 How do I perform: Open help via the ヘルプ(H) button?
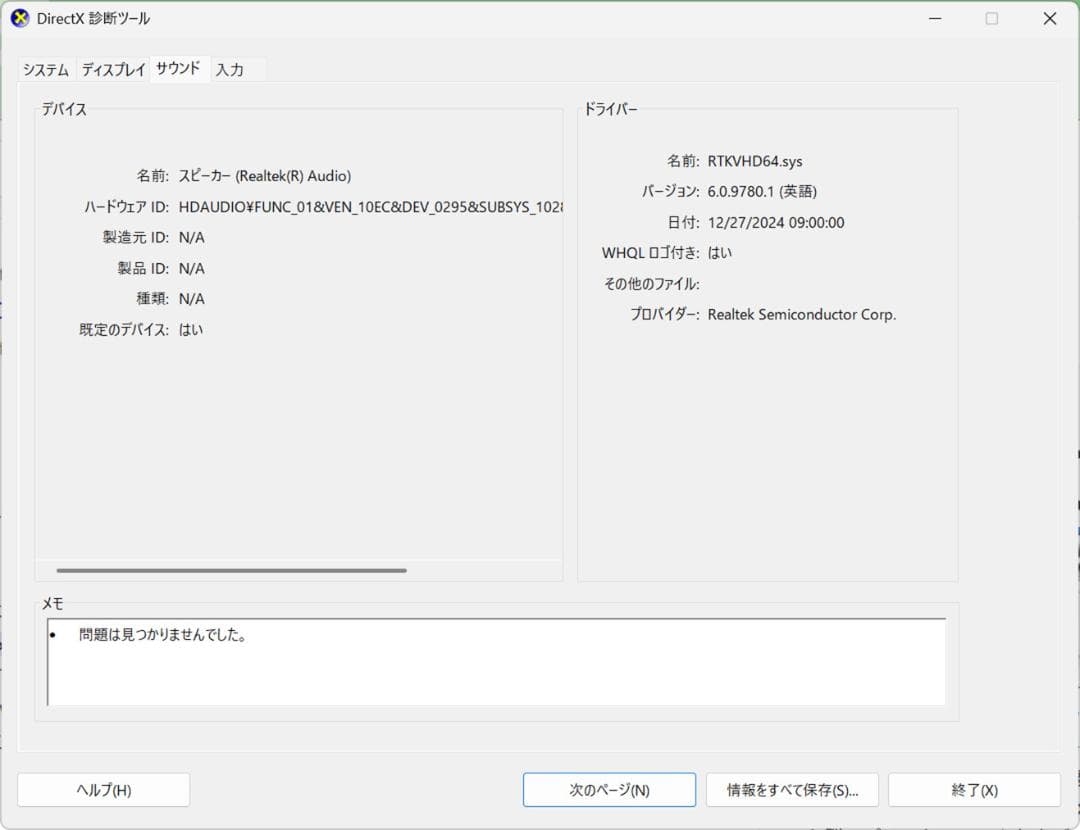(103, 789)
